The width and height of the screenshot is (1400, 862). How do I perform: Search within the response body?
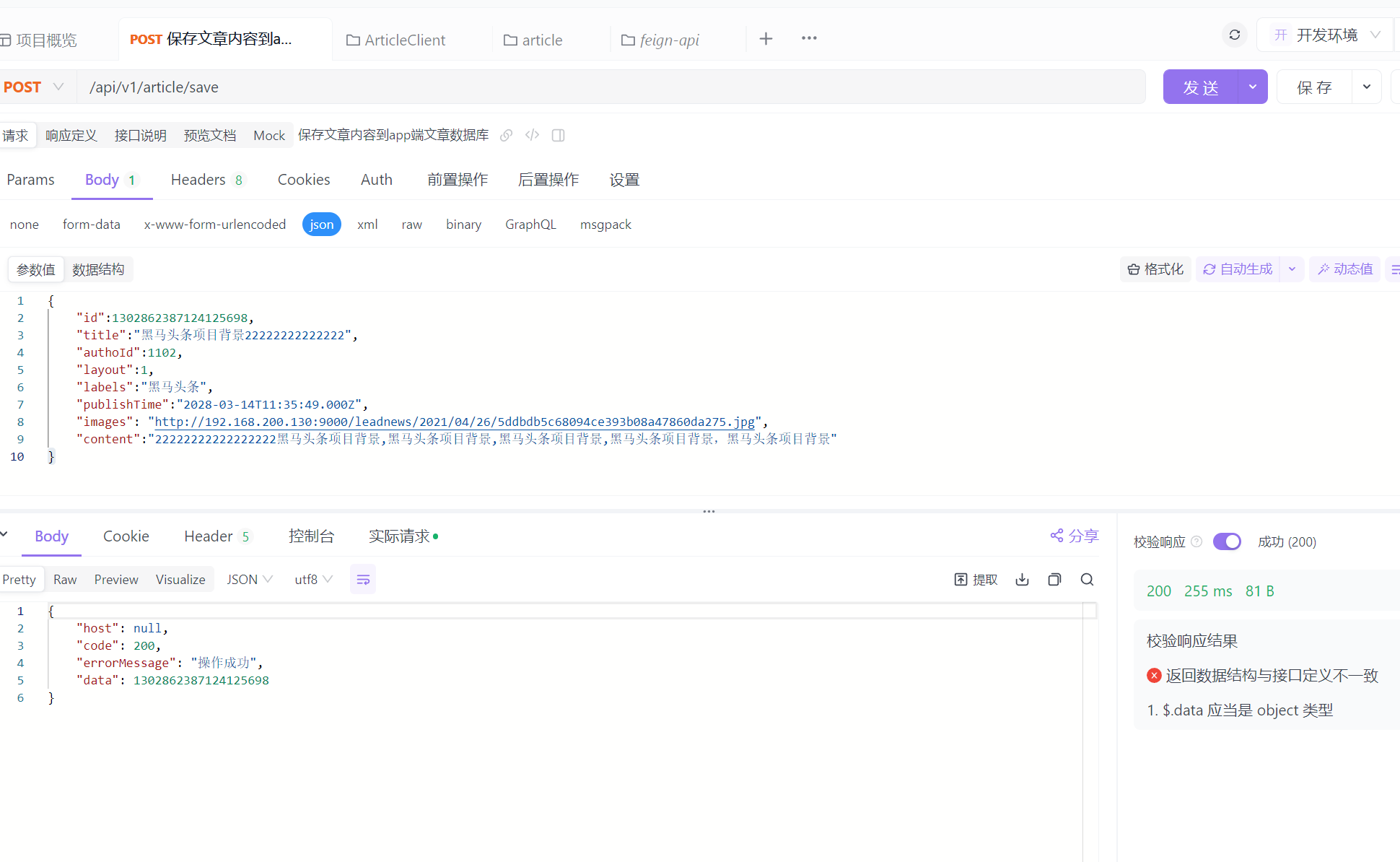(1087, 580)
